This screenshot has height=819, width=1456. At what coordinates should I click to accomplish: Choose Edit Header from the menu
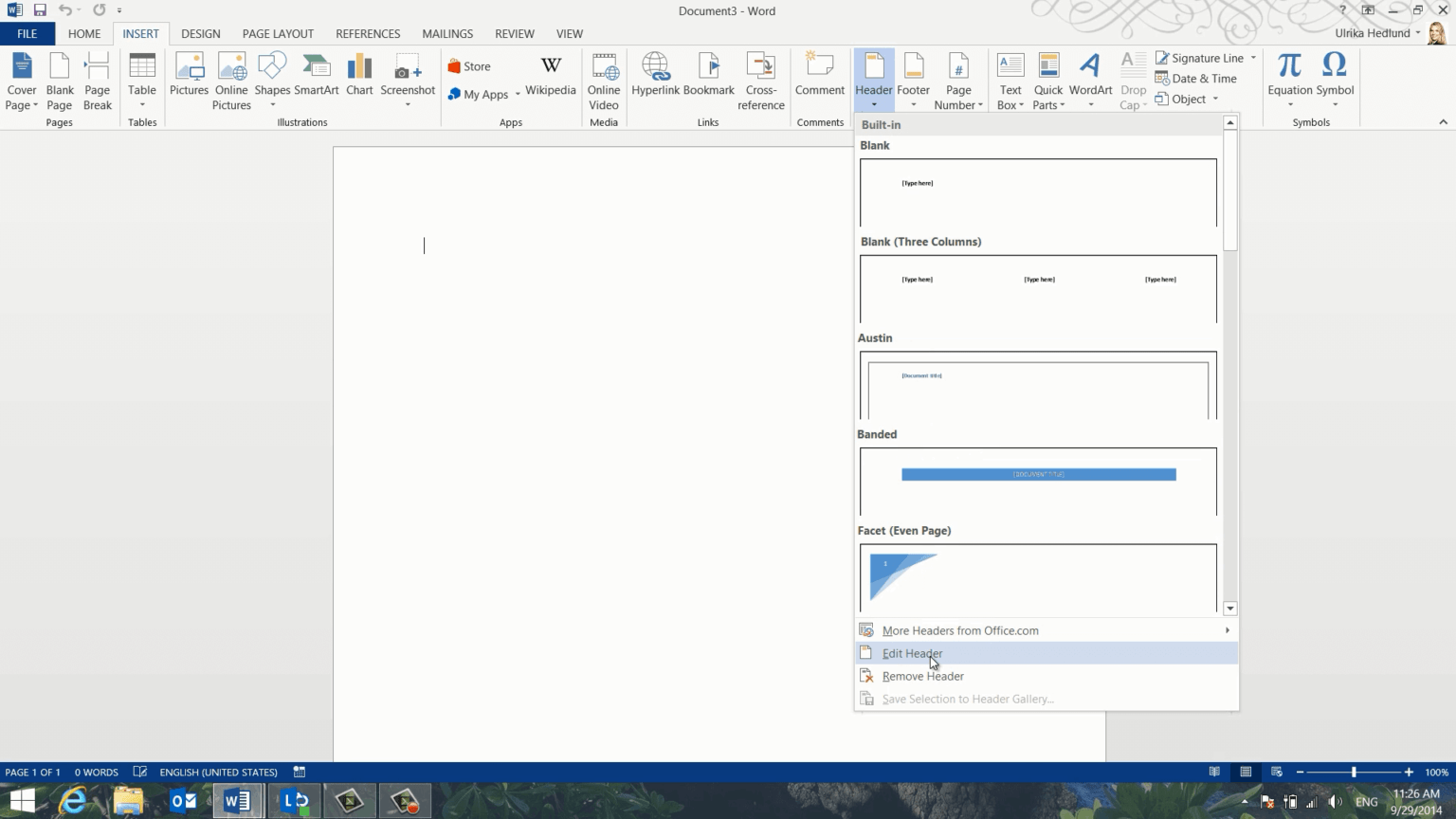click(x=912, y=653)
